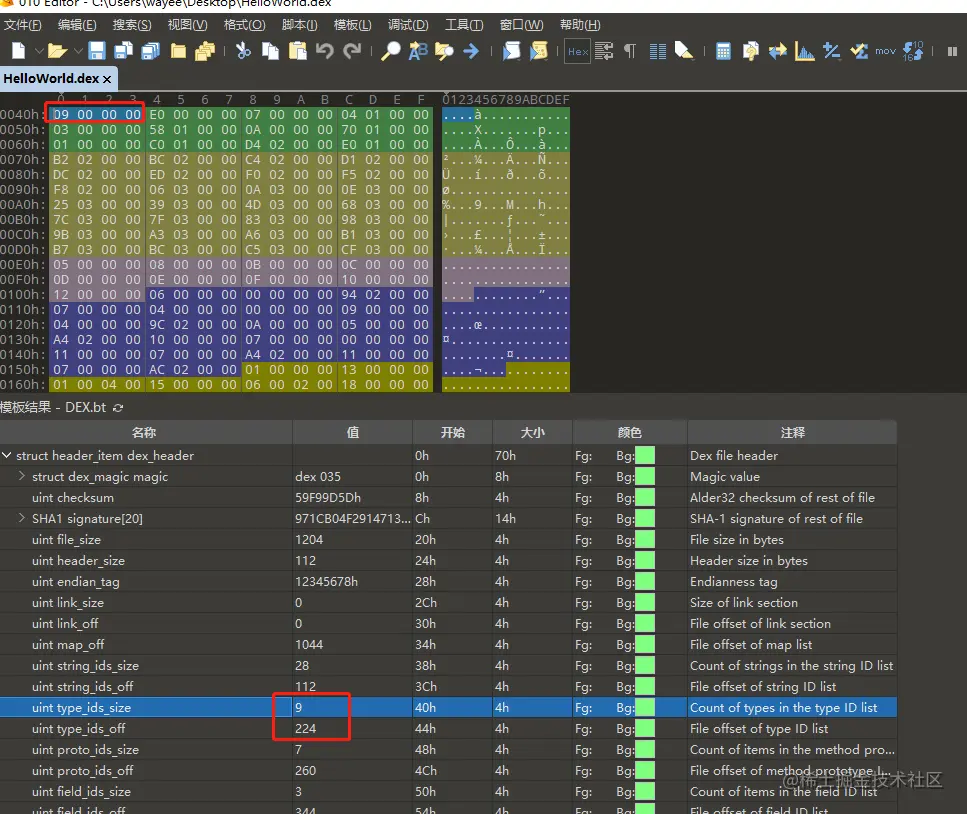Open the 模板(L) menu
Screen dimensions: 967x814
point(352,25)
